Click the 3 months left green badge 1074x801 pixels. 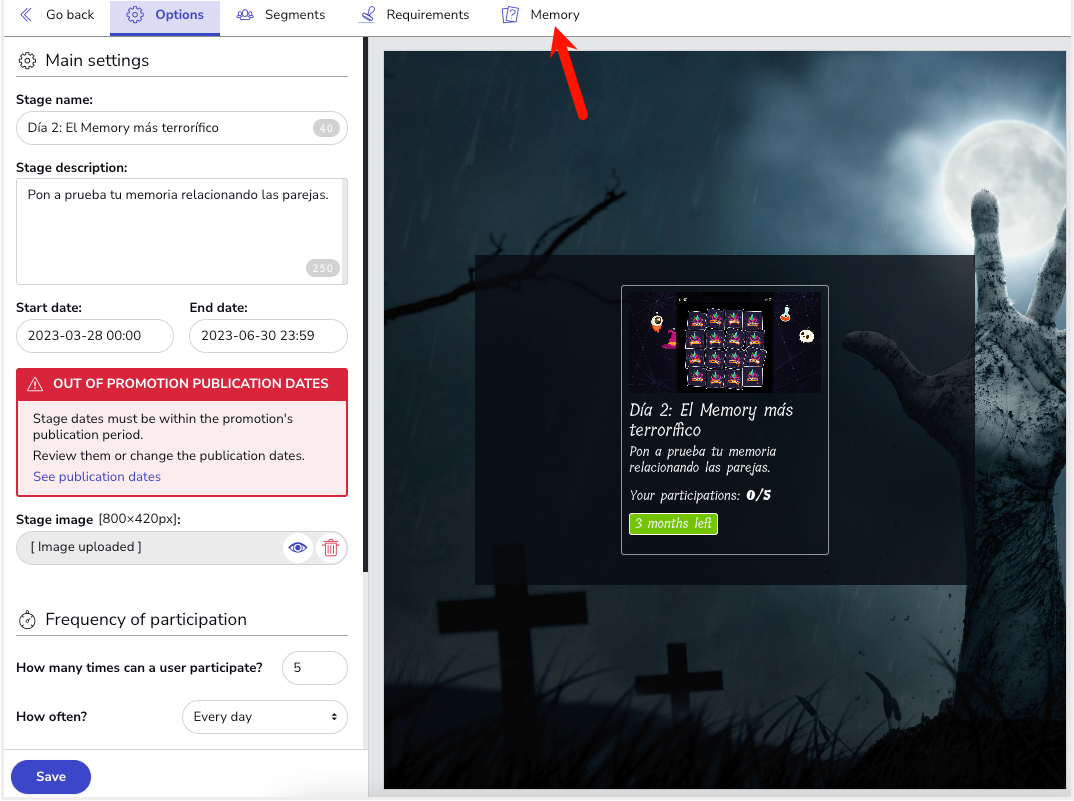coord(673,523)
